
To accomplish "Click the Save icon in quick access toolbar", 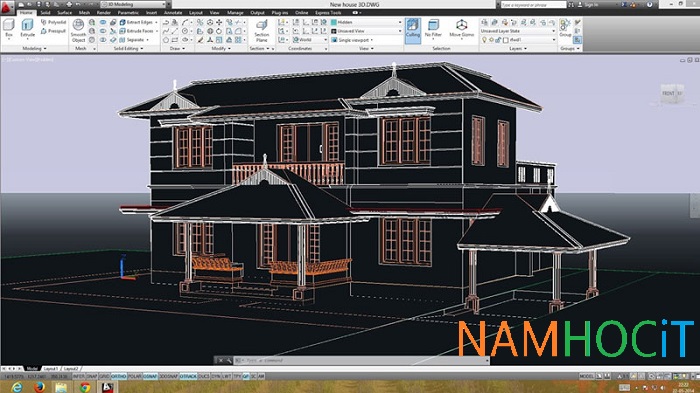I will click(x=40, y=4).
